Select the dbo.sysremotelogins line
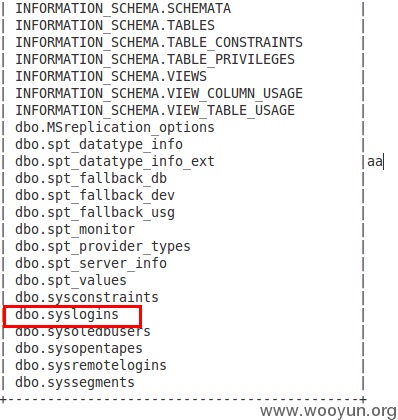This screenshot has width=398, height=420. tap(91, 366)
